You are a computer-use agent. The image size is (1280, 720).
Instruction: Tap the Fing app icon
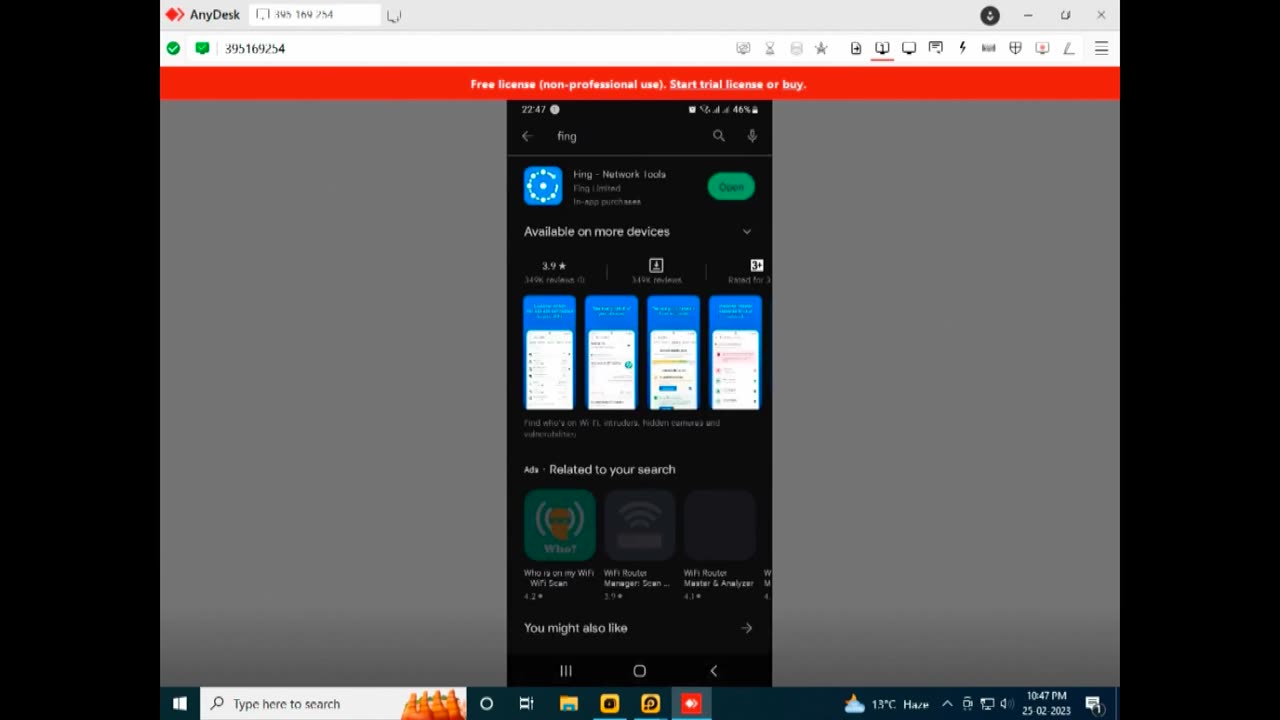point(543,186)
